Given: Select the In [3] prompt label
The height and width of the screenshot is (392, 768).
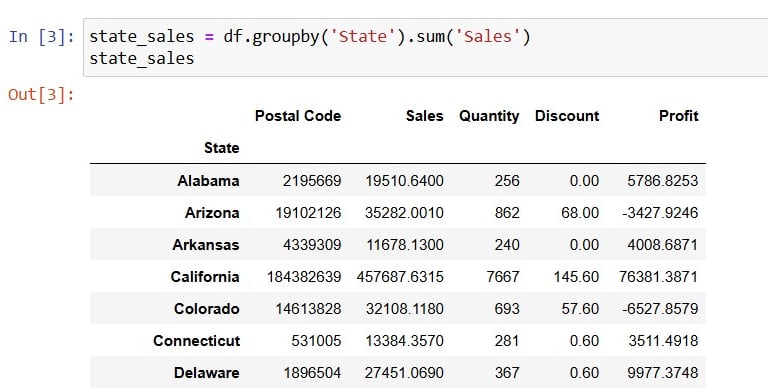Looking at the screenshot, I should (x=42, y=37).
